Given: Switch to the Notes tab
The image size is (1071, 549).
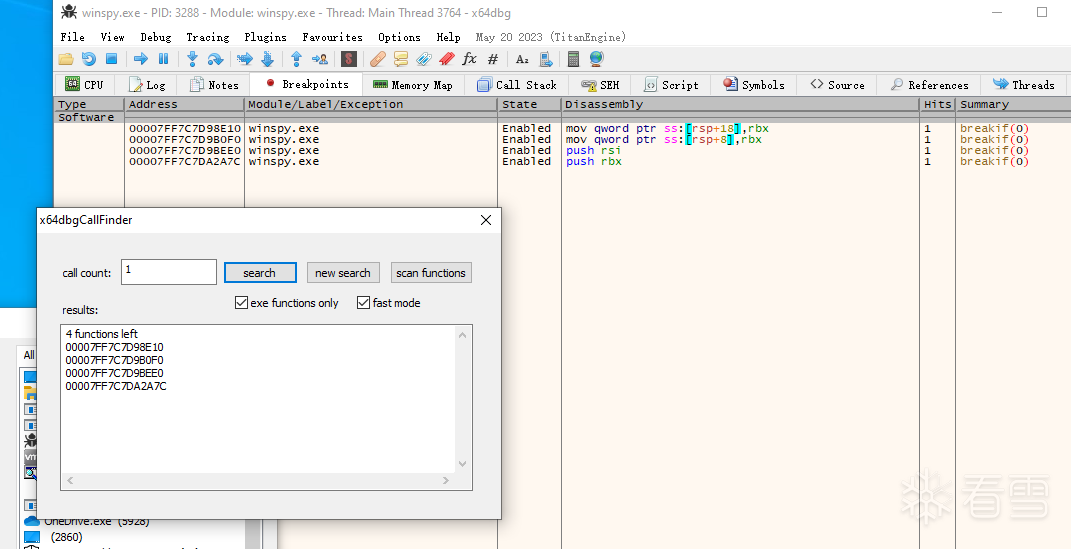Looking at the screenshot, I should (214, 85).
